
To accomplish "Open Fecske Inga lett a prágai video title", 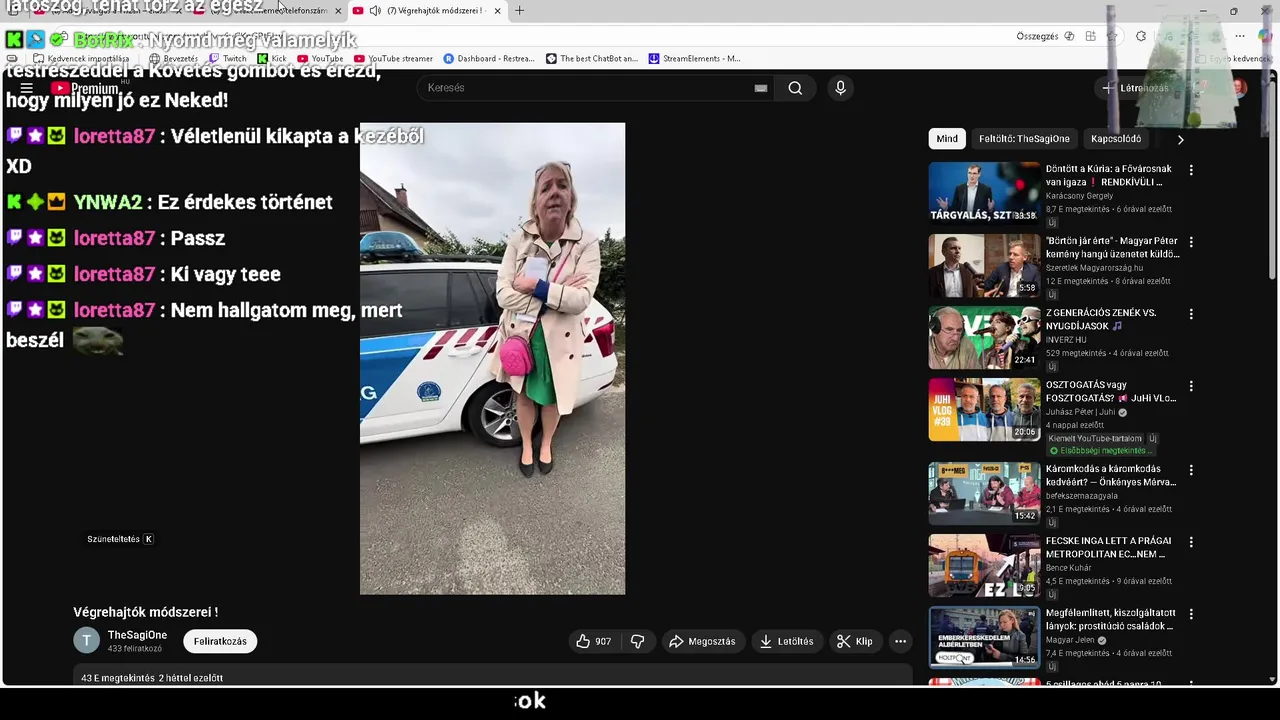I will point(1110,547).
